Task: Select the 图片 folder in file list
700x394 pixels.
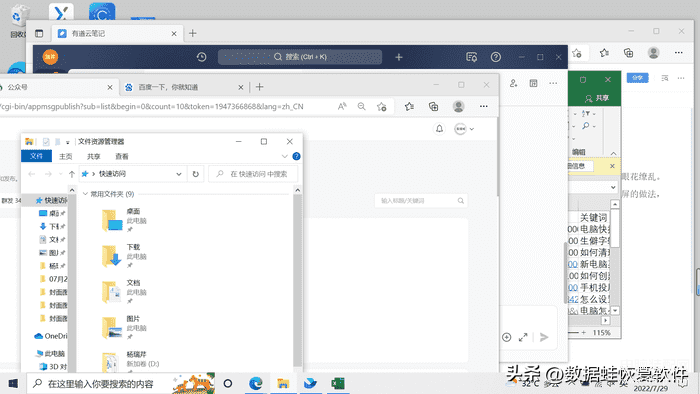Action: click(125, 327)
